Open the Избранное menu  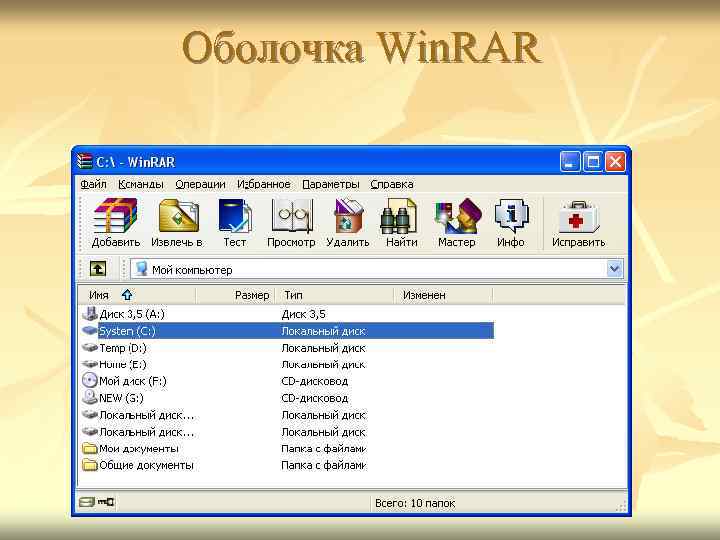click(x=264, y=184)
